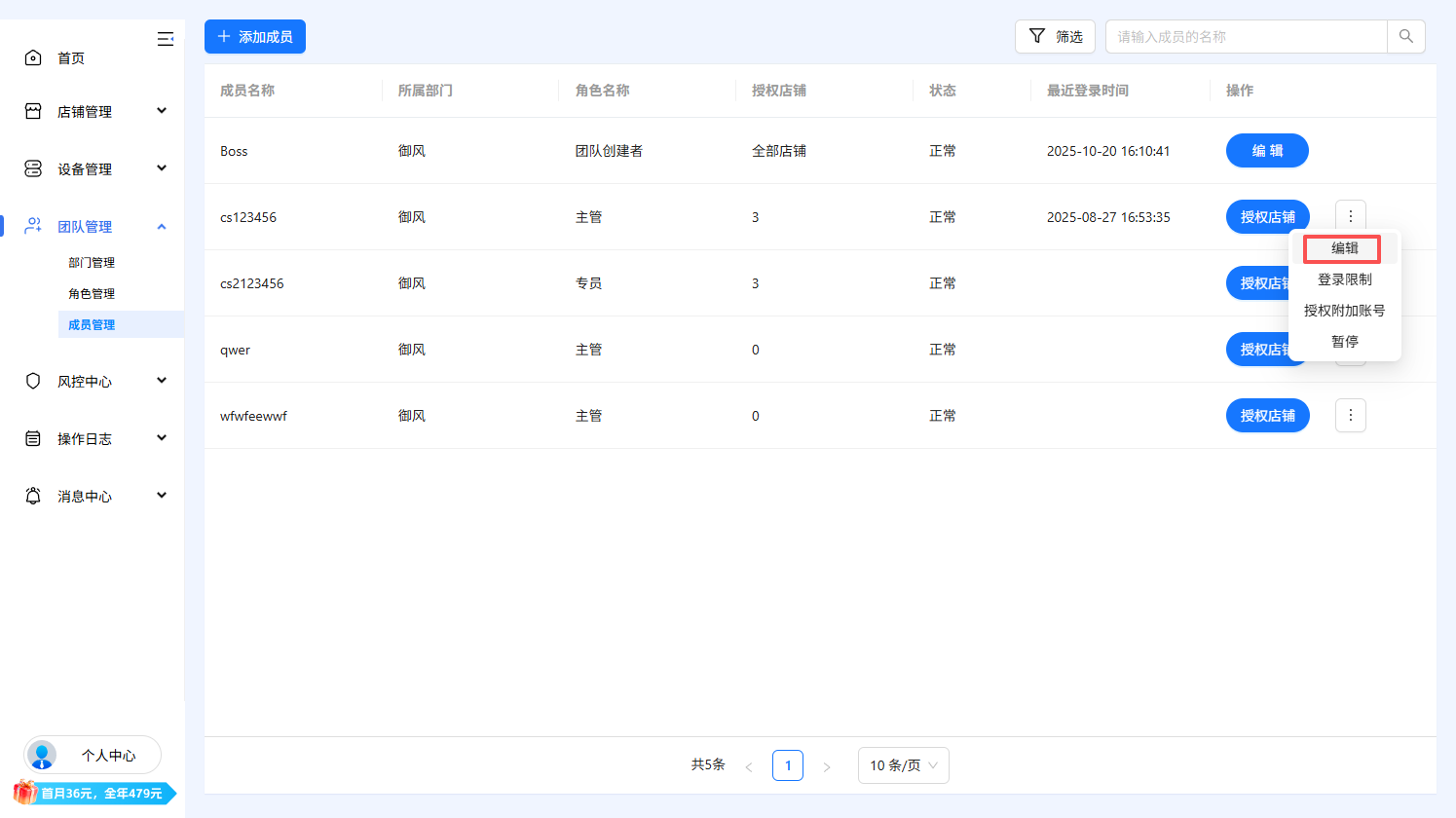Click the 设备管理 device icon in sidebar
Viewport: 1456px width, 818px height.
coord(33,167)
